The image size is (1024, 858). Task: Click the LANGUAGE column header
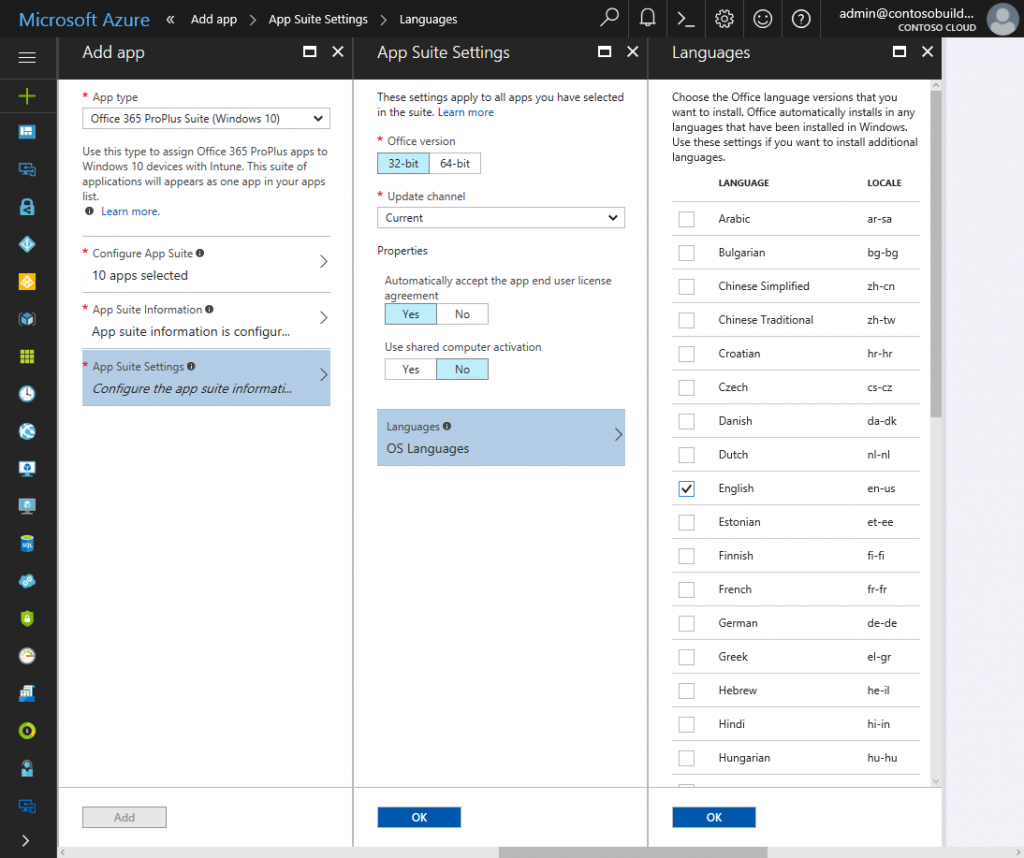point(743,183)
